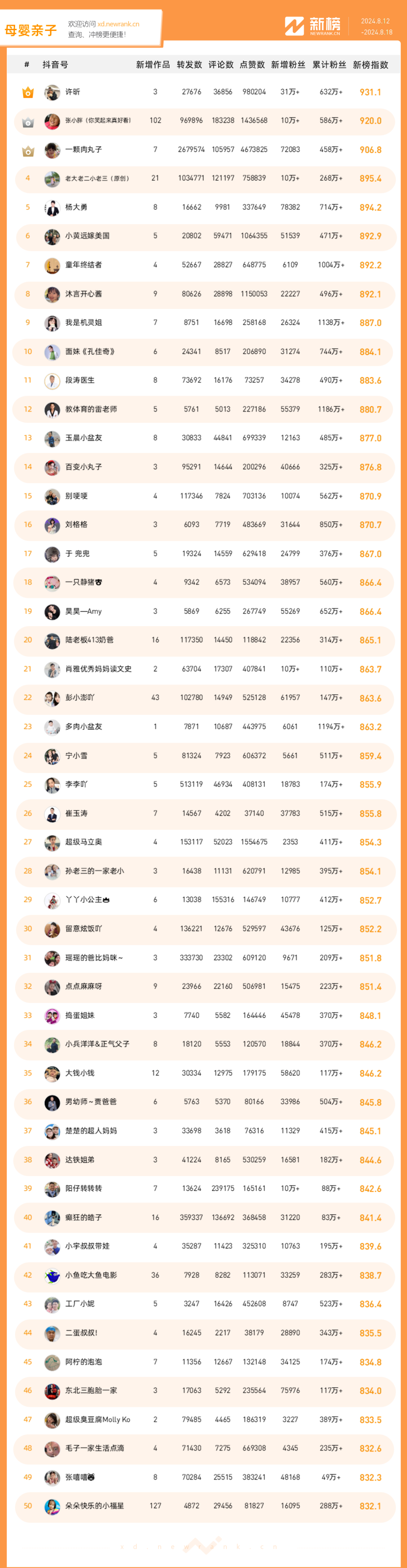Select the 累计粉丝 column header
Screen dimensions: 407x1568
click(x=329, y=65)
